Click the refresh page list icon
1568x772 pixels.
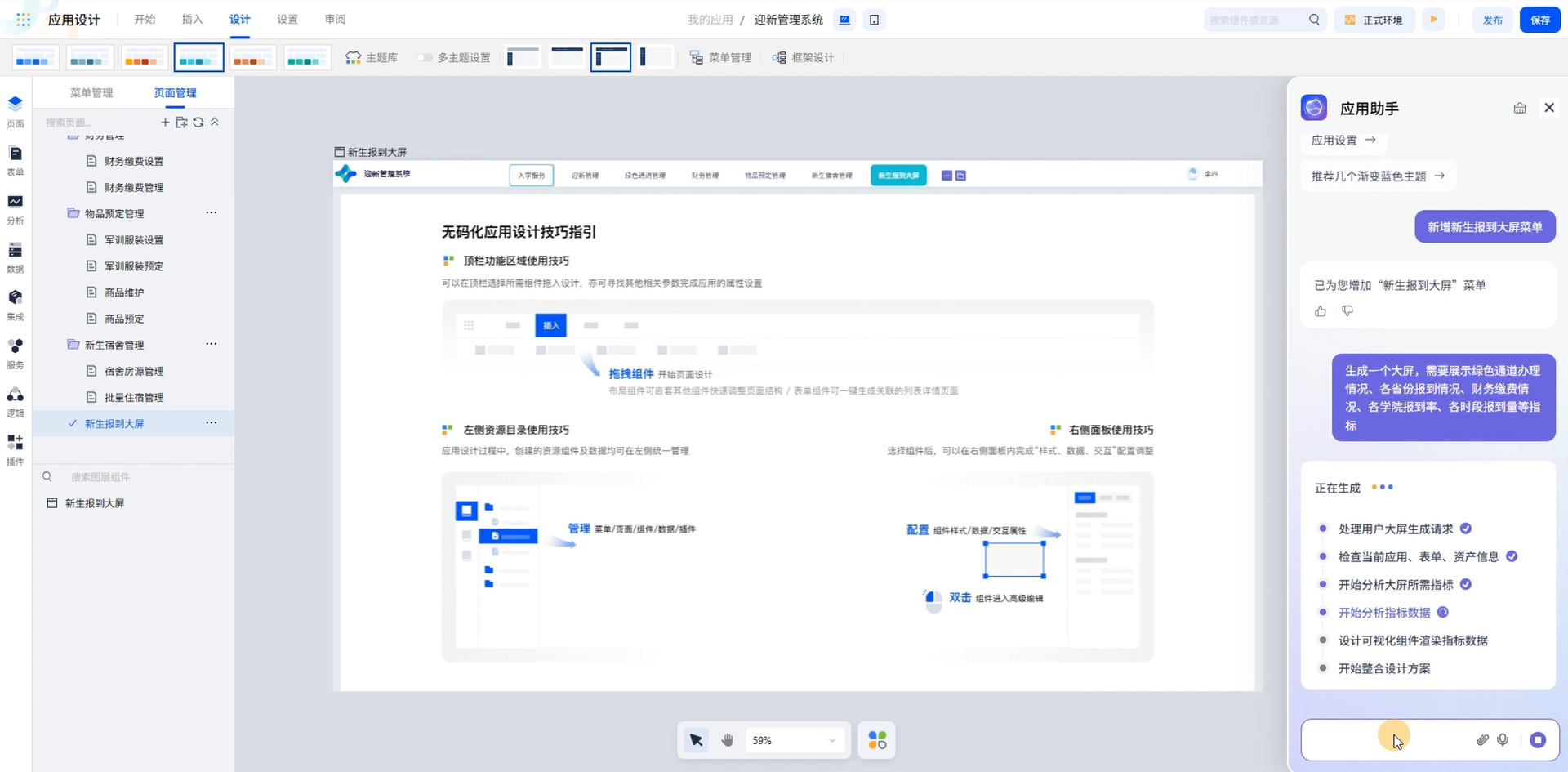pos(198,123)
